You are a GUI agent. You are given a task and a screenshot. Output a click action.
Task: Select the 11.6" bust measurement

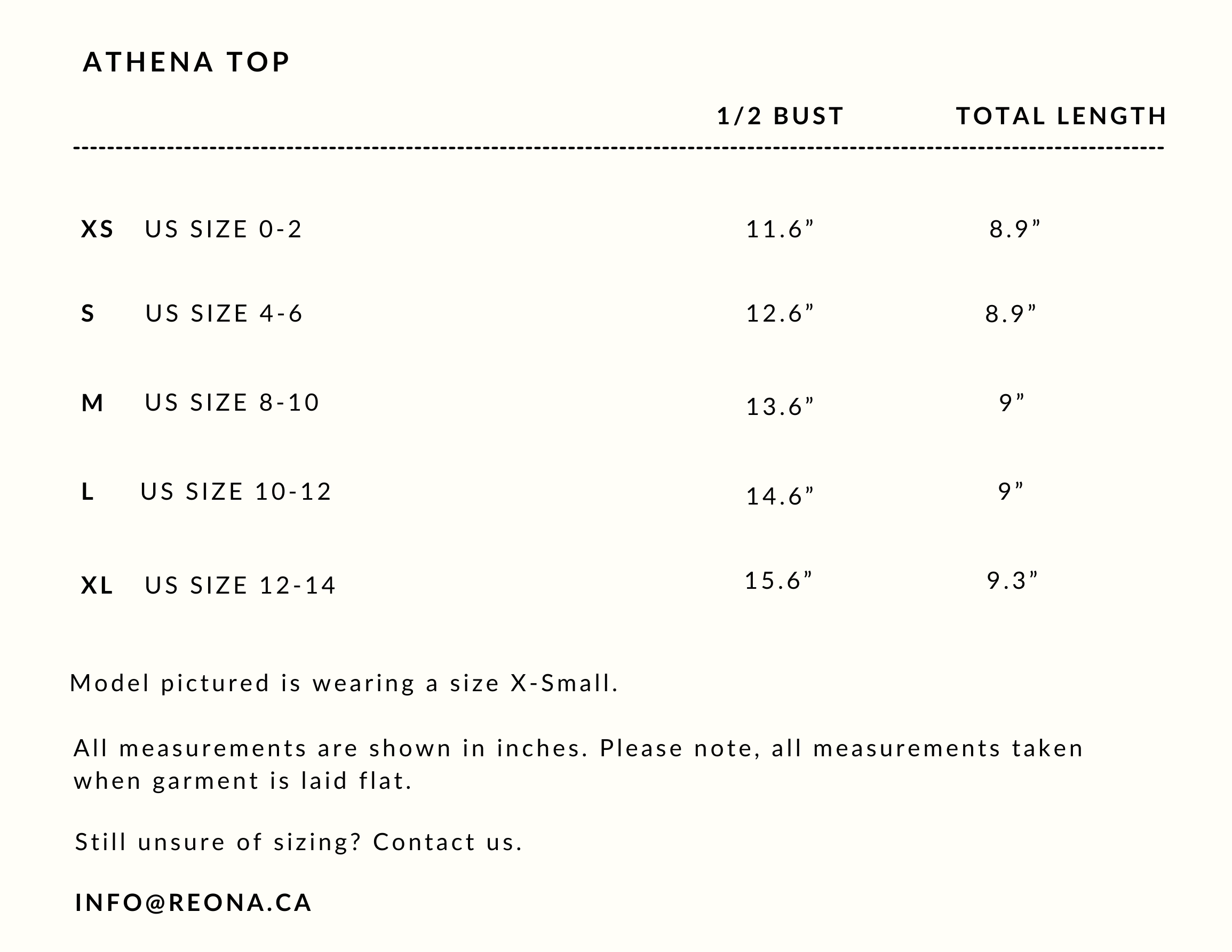point(780,229)
